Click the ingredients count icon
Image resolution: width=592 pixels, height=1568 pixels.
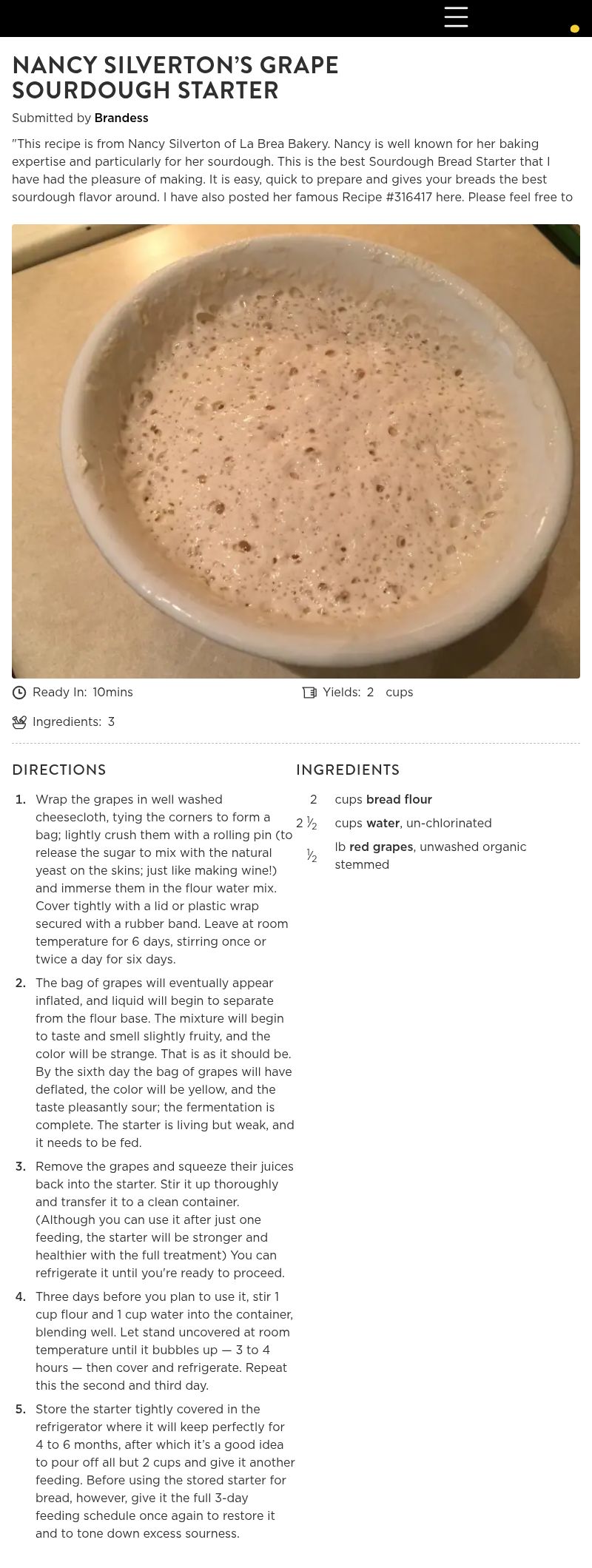[19, 722]
